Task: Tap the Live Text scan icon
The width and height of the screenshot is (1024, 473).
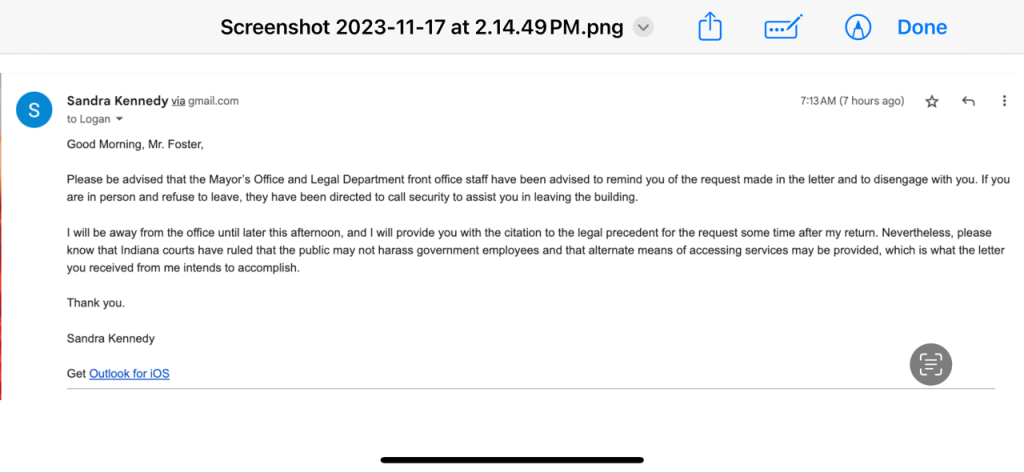Action: (x=930, y=364)
